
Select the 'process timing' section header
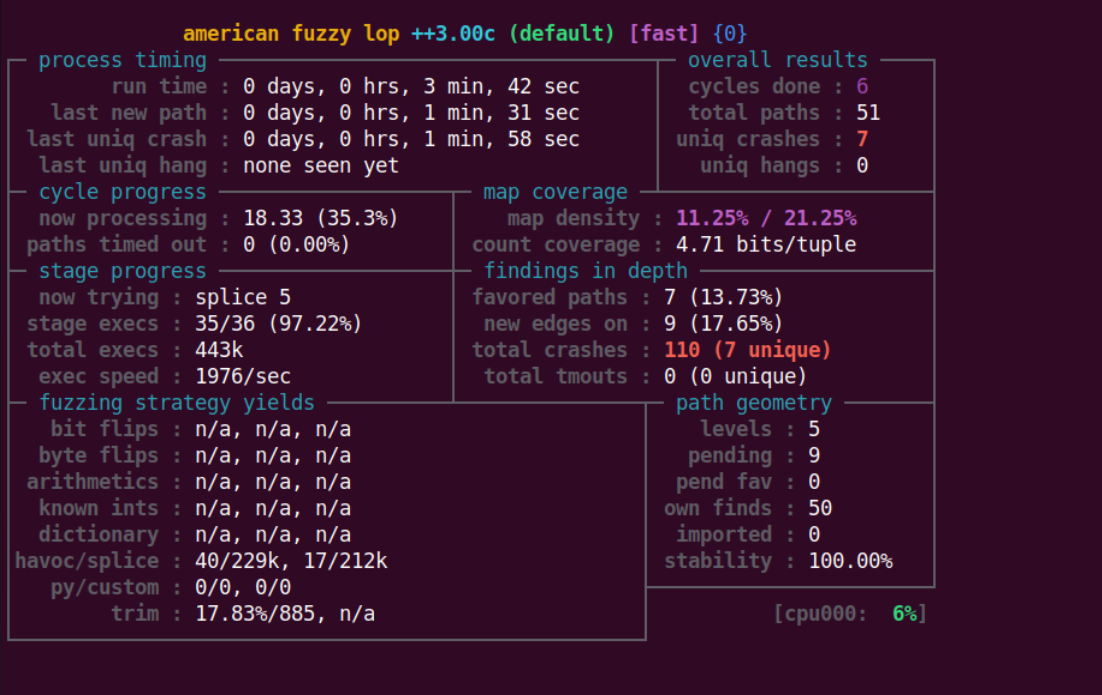(122, 60)
